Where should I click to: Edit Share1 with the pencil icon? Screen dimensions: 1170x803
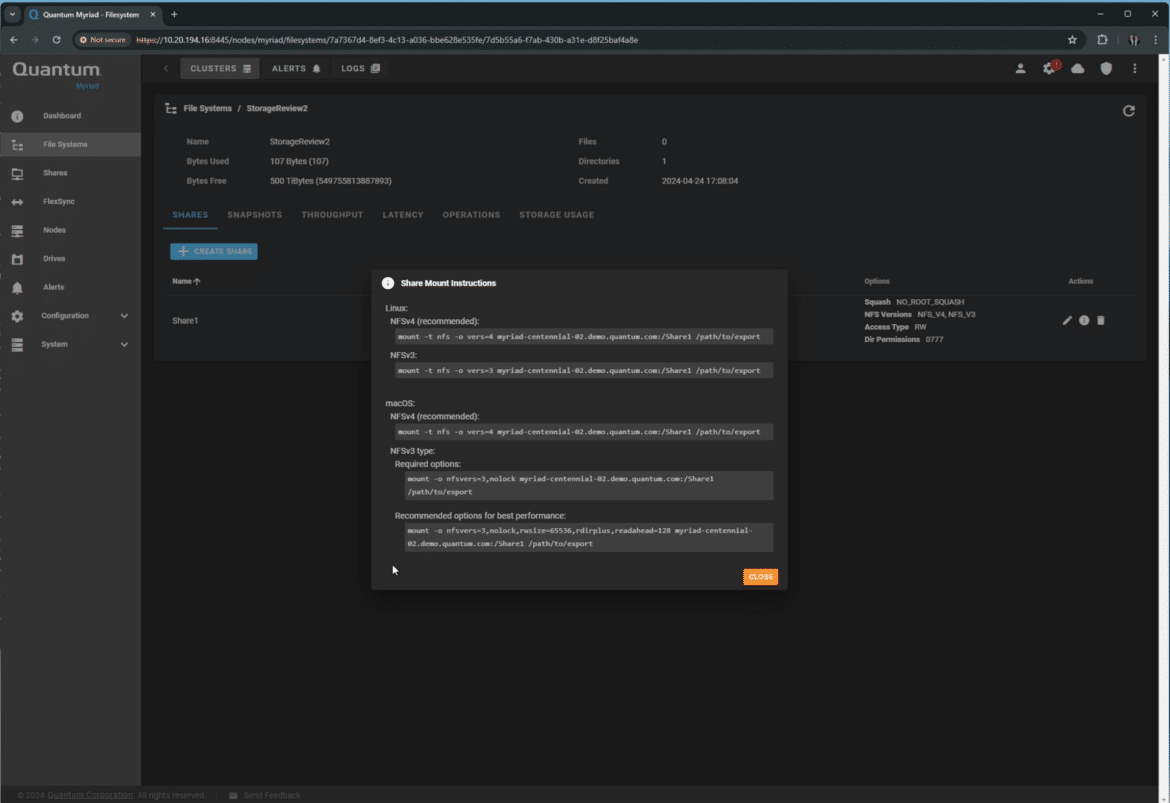point(1067,321)
